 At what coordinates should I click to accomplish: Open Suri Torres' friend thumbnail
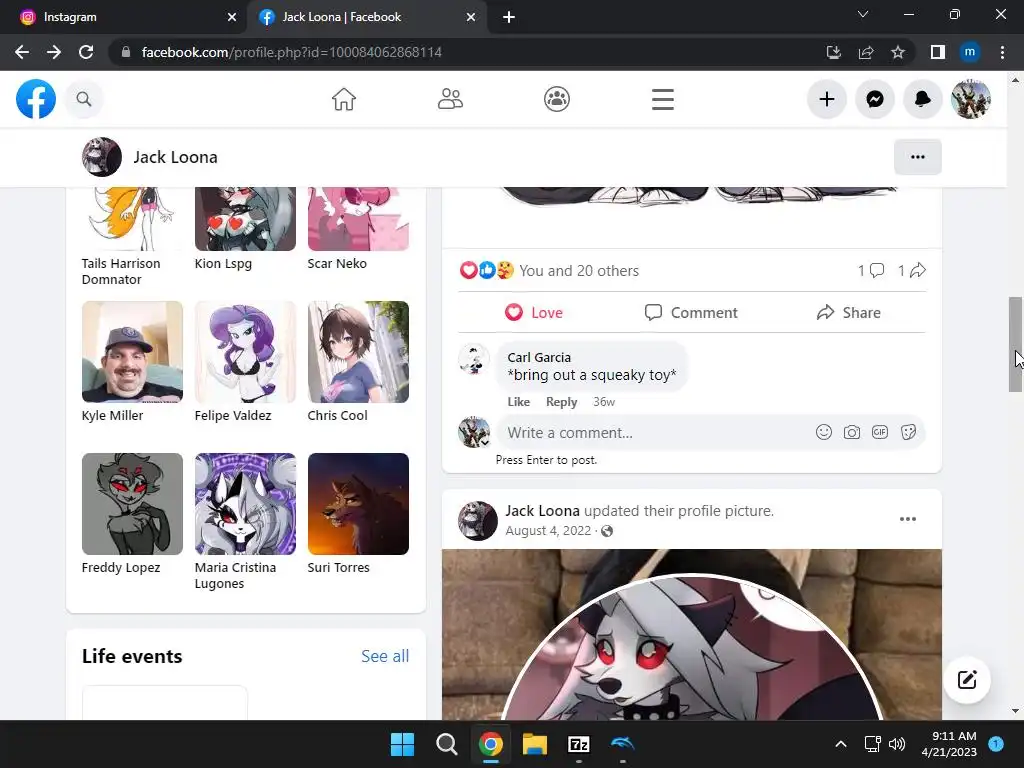click(358, 504)
